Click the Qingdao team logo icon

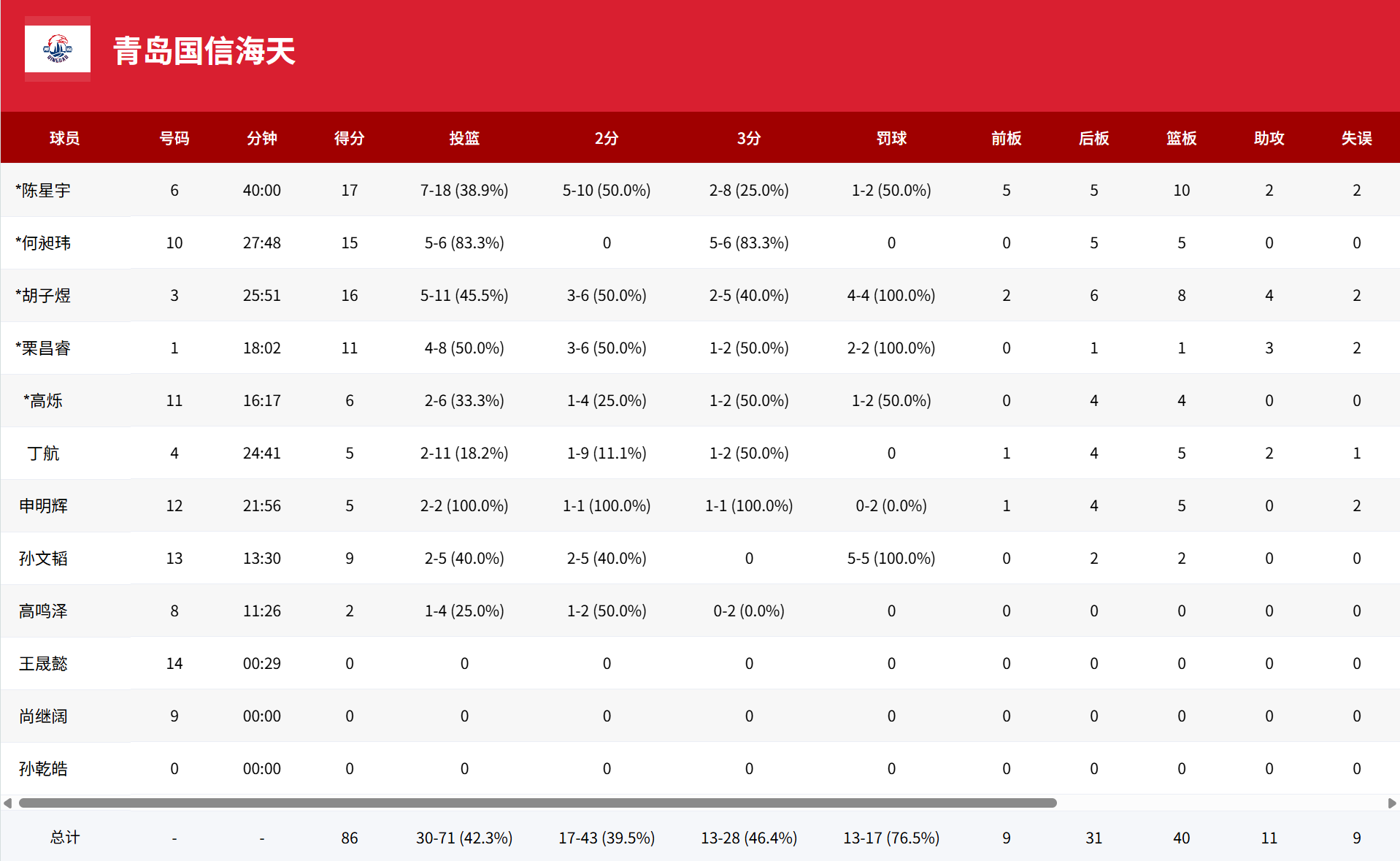[58, 49]
